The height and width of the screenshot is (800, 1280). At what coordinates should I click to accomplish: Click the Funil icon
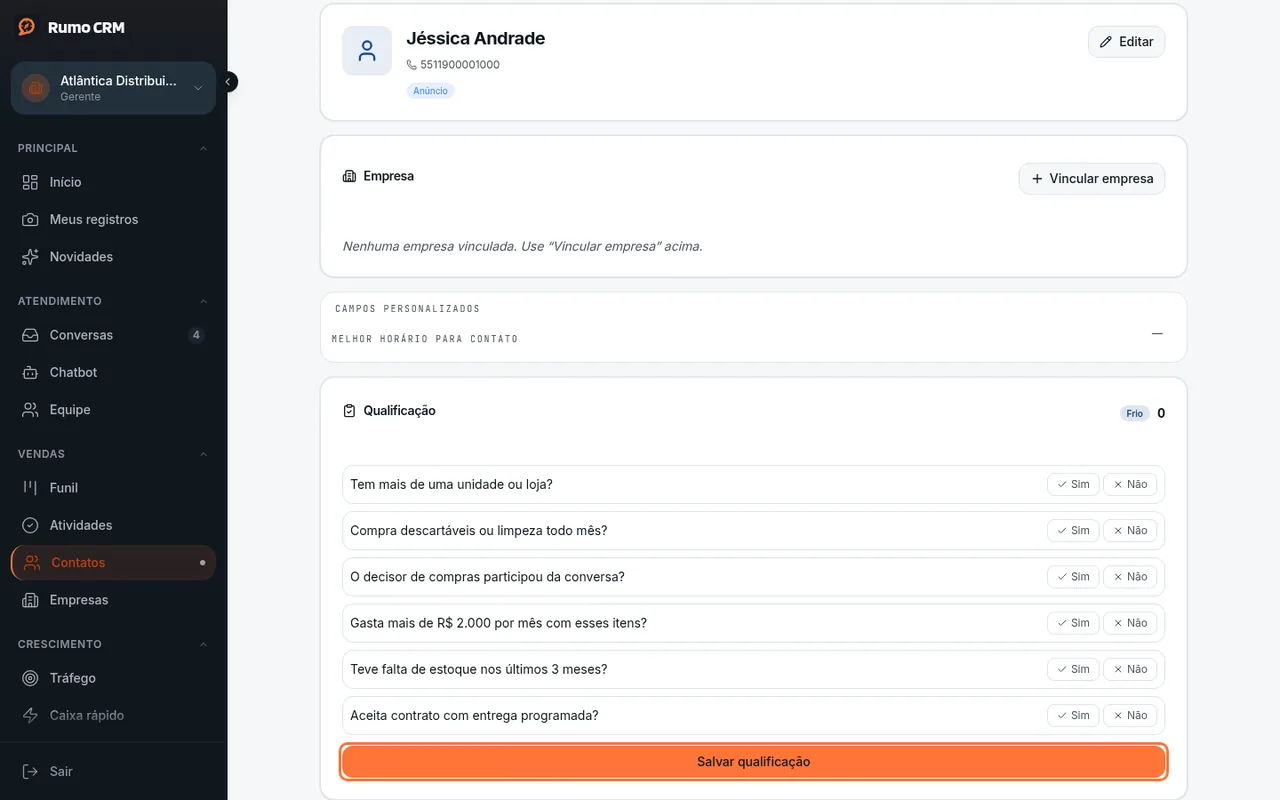(x=31, y=488)
